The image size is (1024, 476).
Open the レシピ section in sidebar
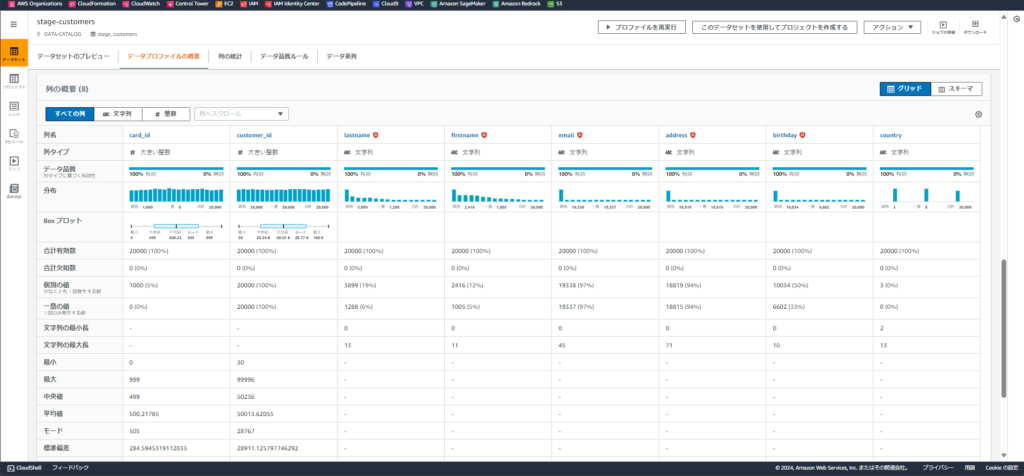pos(14,109)
